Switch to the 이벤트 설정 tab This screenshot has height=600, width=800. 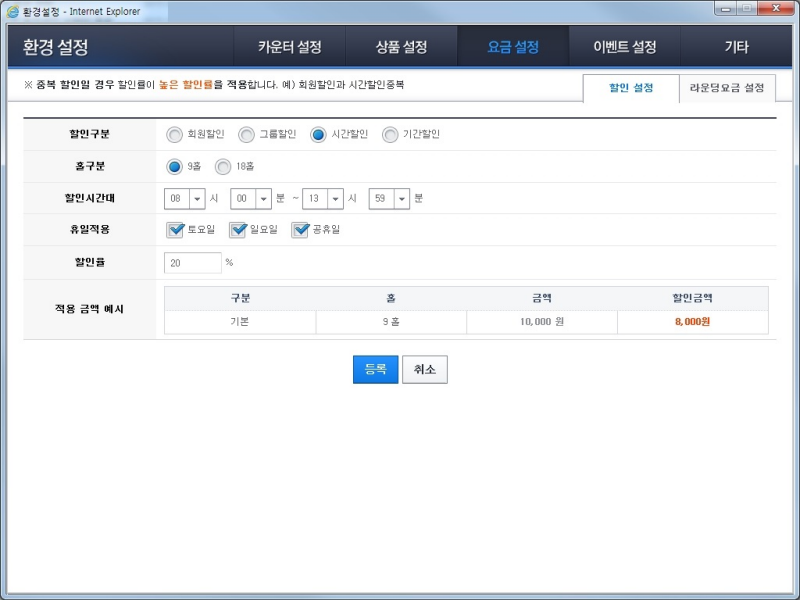point(623,46)
